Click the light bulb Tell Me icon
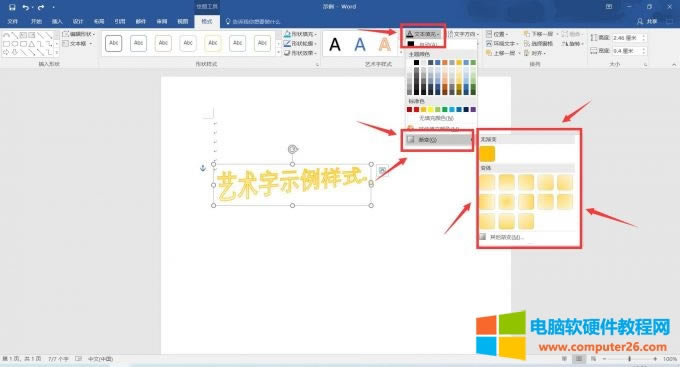 coord(228,21)
